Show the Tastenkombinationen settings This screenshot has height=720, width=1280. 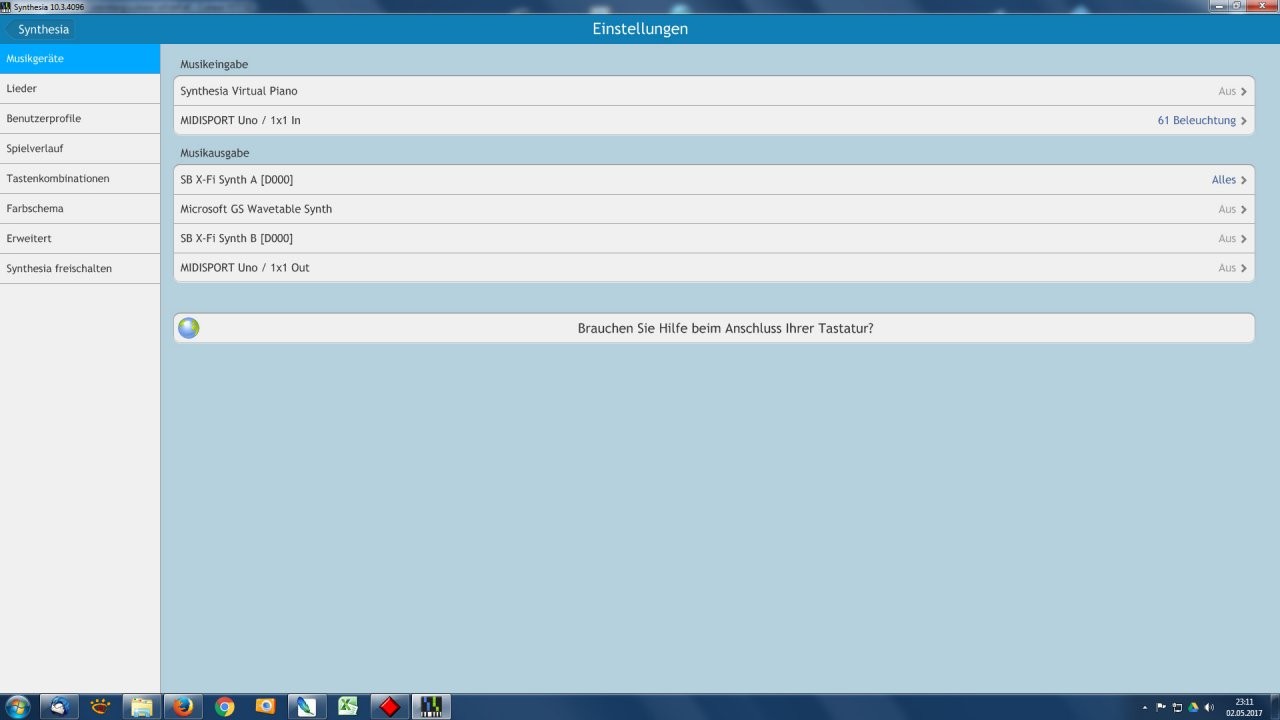pos(80,179)
